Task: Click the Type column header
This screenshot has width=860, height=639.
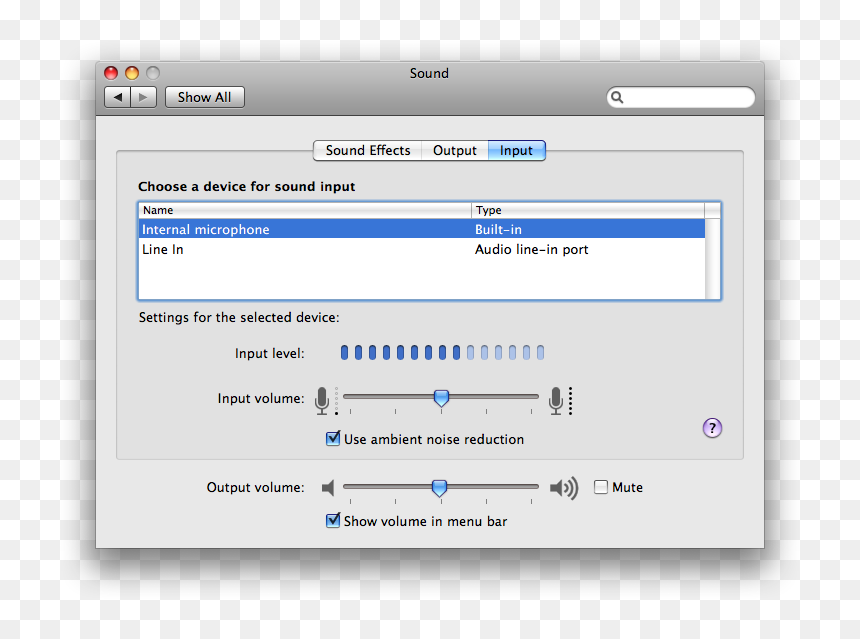Action: click(588, 210)
